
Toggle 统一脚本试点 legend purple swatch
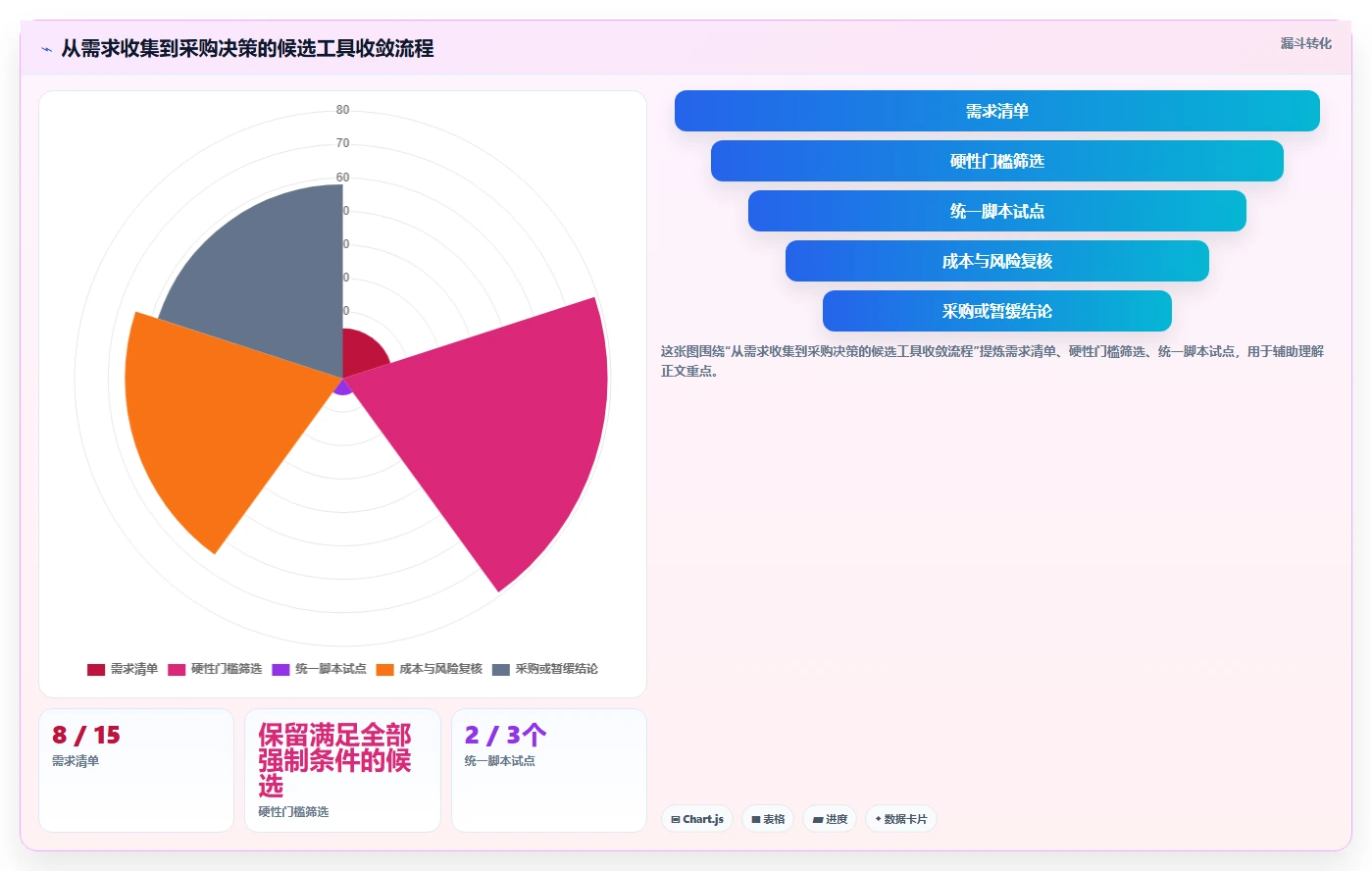tap(280, 669)
